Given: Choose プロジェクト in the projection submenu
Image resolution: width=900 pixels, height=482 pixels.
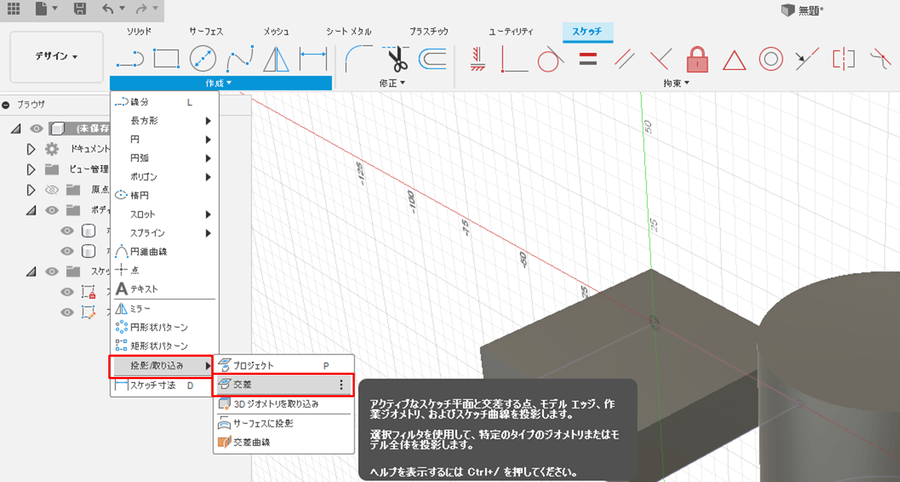Looking at the screenshot, I should [x=284, y=366].
